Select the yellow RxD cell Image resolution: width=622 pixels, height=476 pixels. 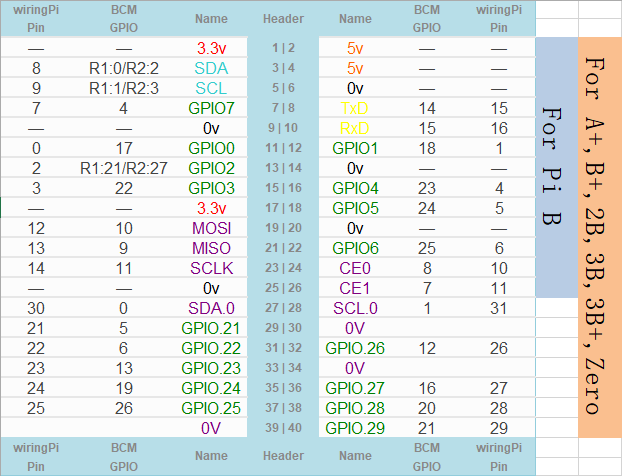pyautogui.click(x=355, y=128)
